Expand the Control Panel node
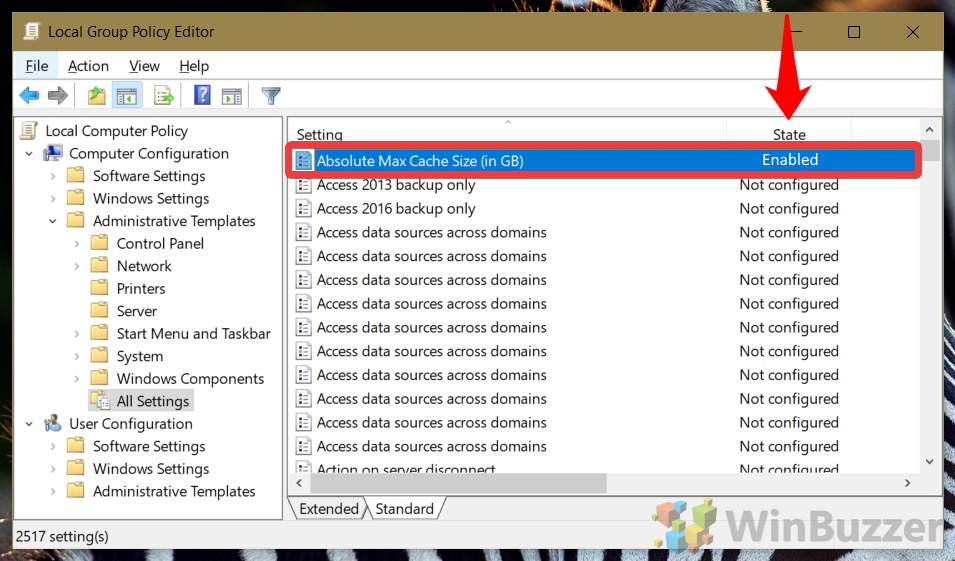This screenshot has height=561, width=955. [77, 244]
